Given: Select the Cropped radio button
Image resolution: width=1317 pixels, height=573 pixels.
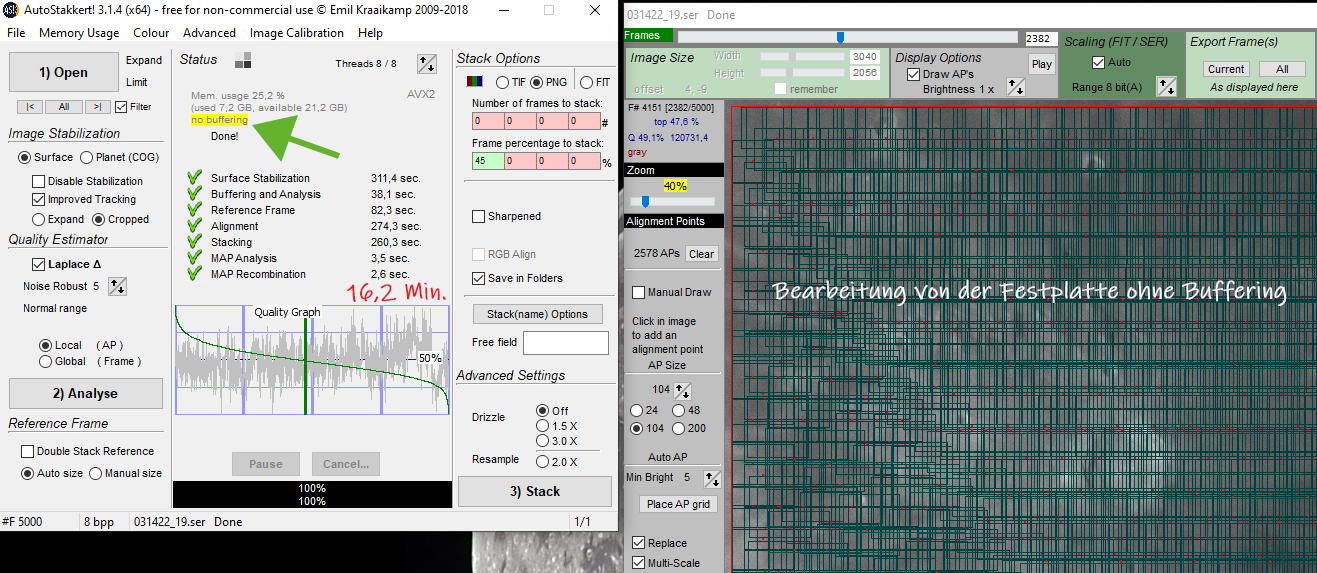Looking at the screenshot, I should (x=99, y=219).
